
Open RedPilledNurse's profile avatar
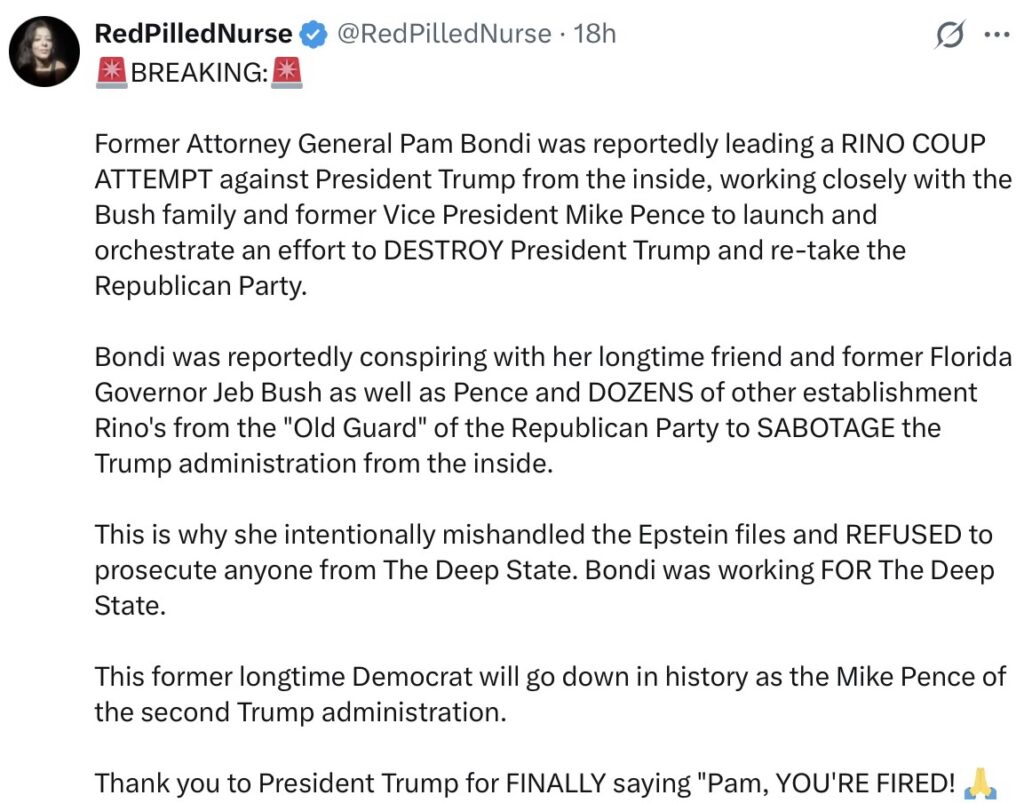(44, 52)
